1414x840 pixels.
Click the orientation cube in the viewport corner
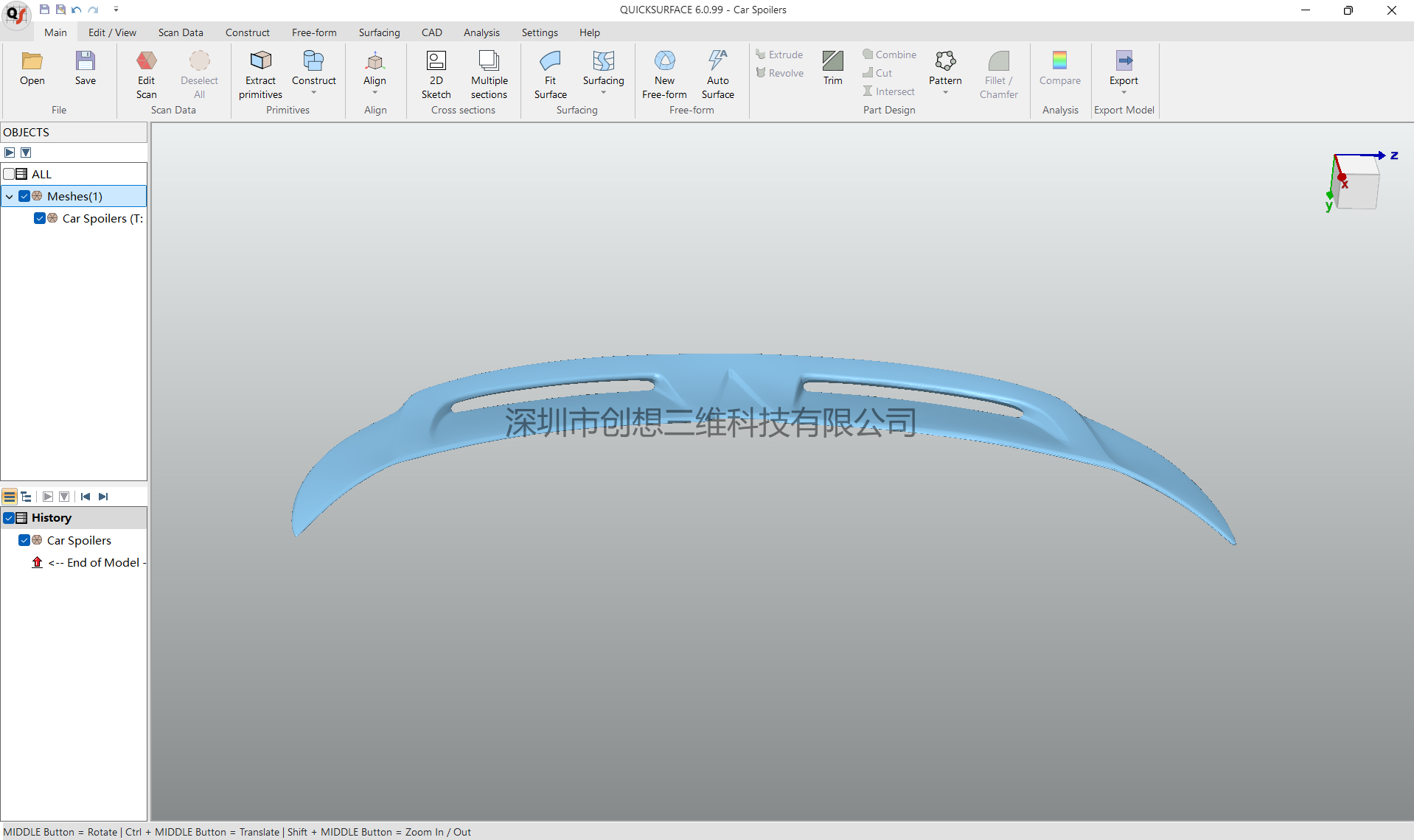tap(1358, 191)
